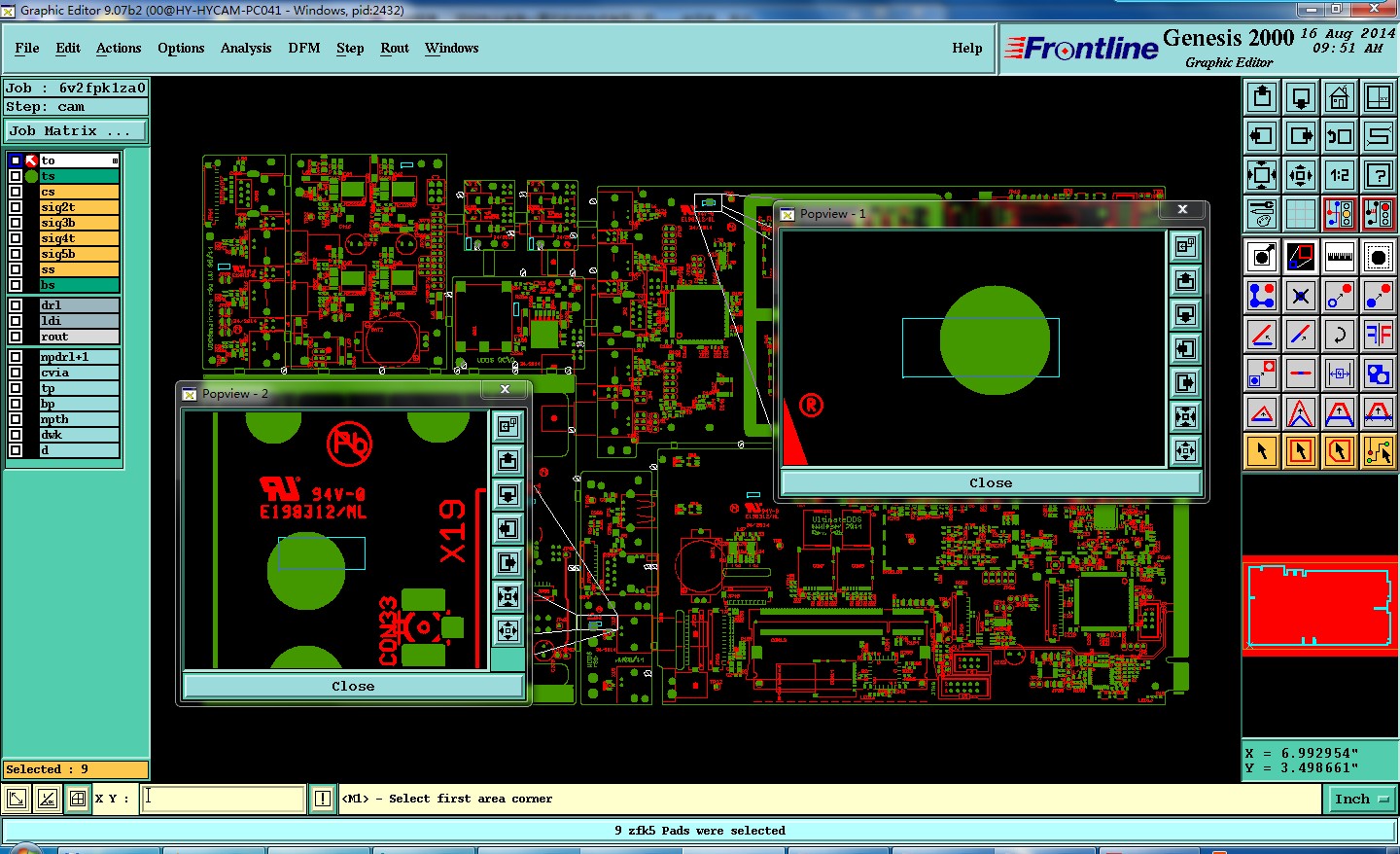
Task: Open the Help menu button
Action: click(x=967, y=48)
